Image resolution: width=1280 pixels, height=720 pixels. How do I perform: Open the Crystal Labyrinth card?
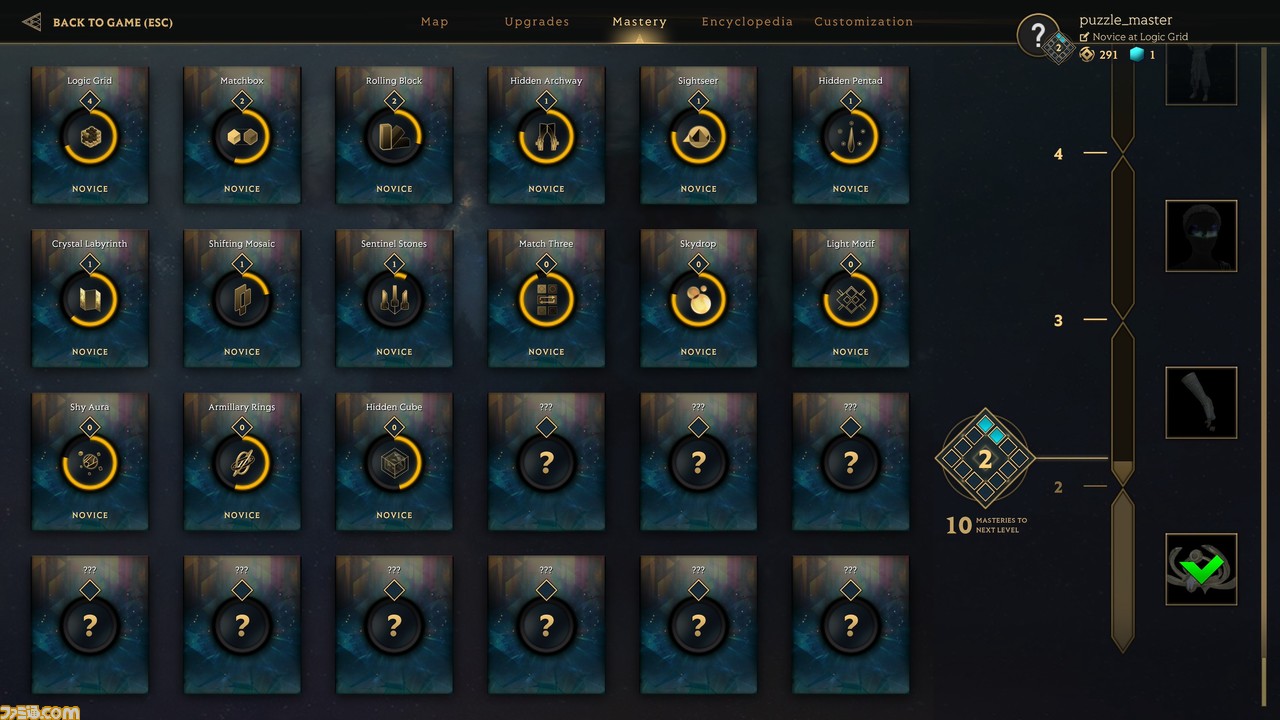tap(90, 298)
